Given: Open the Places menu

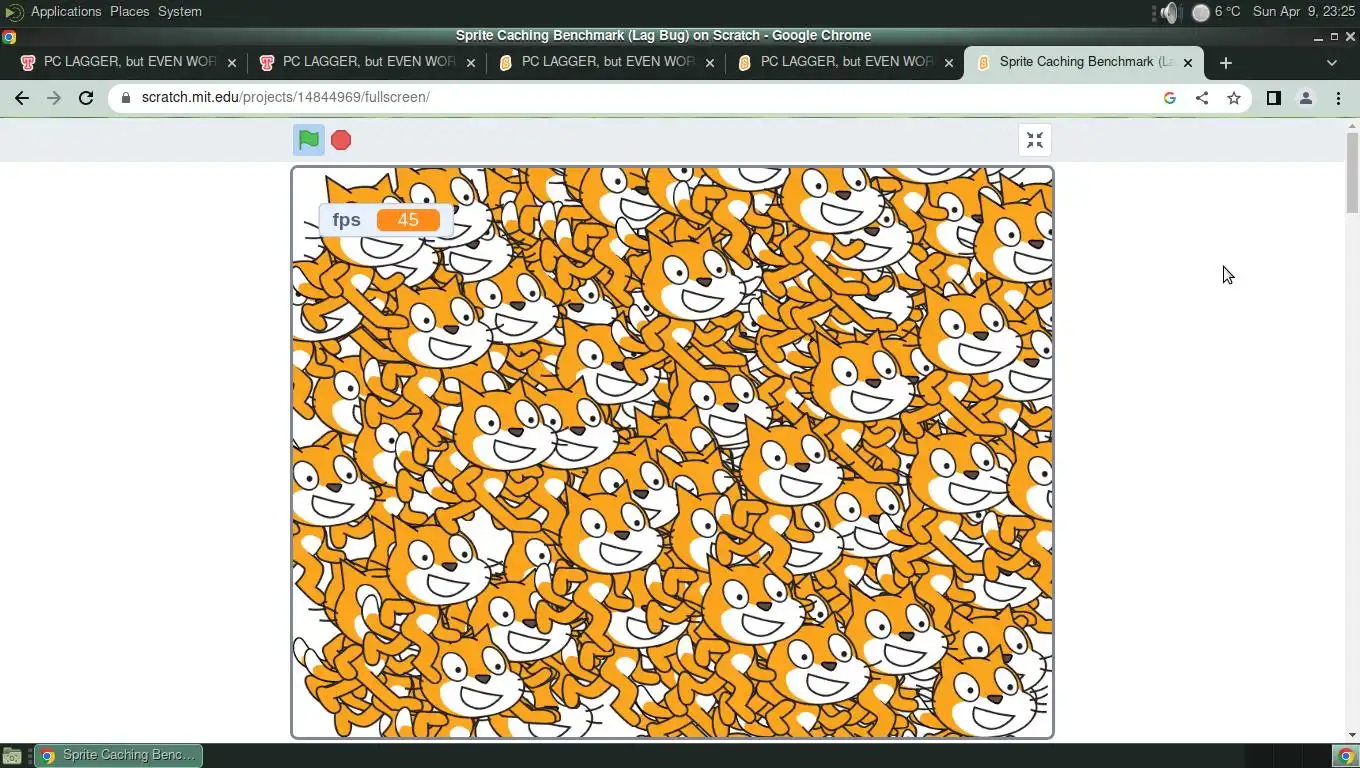Looking at the screenshot, I should click(129, 12).
